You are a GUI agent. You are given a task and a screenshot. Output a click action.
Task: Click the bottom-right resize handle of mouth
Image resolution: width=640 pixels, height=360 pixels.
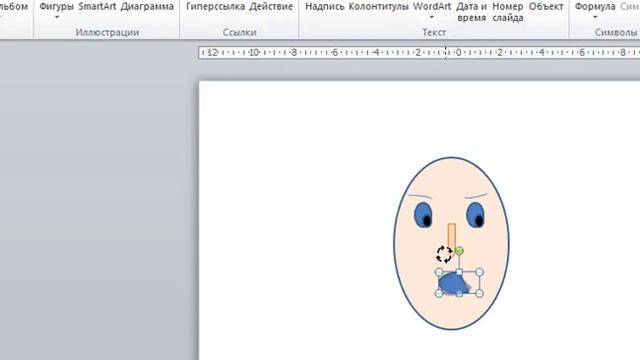(x=480, y=293)
